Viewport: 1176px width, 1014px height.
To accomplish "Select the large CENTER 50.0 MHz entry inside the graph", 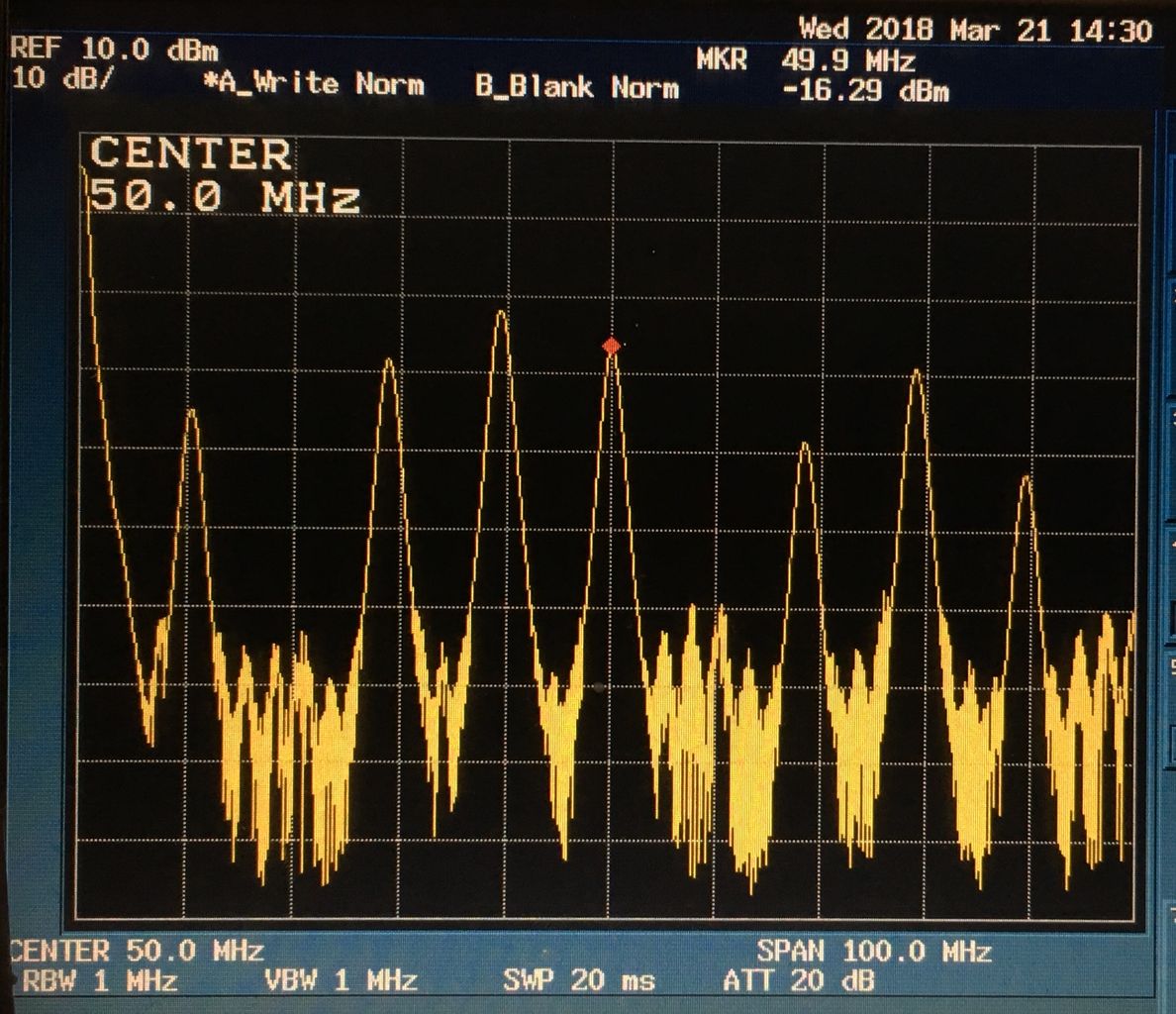I will click(x=225, y=174).
